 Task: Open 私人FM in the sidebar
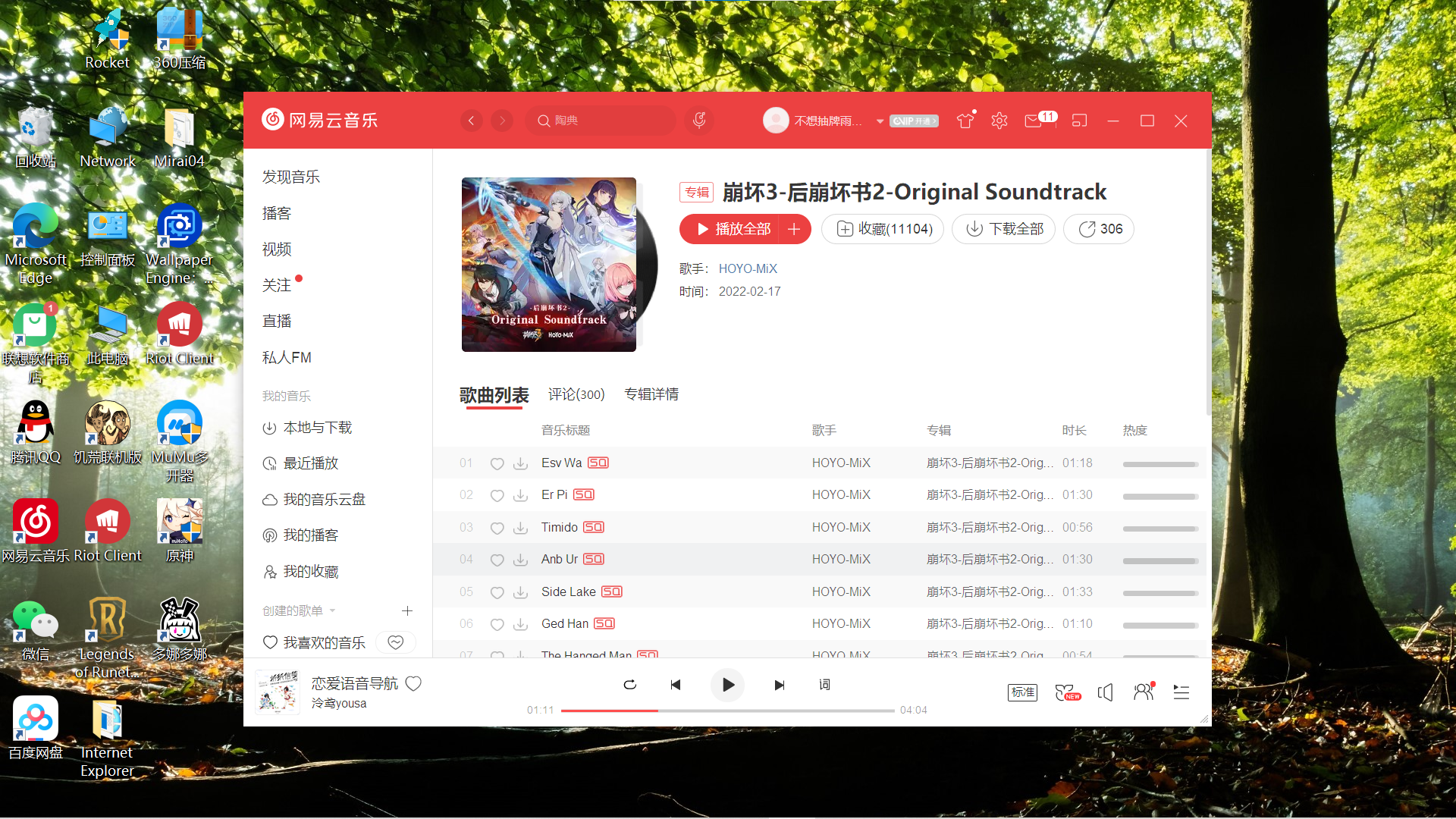click(x=287, y=357)
